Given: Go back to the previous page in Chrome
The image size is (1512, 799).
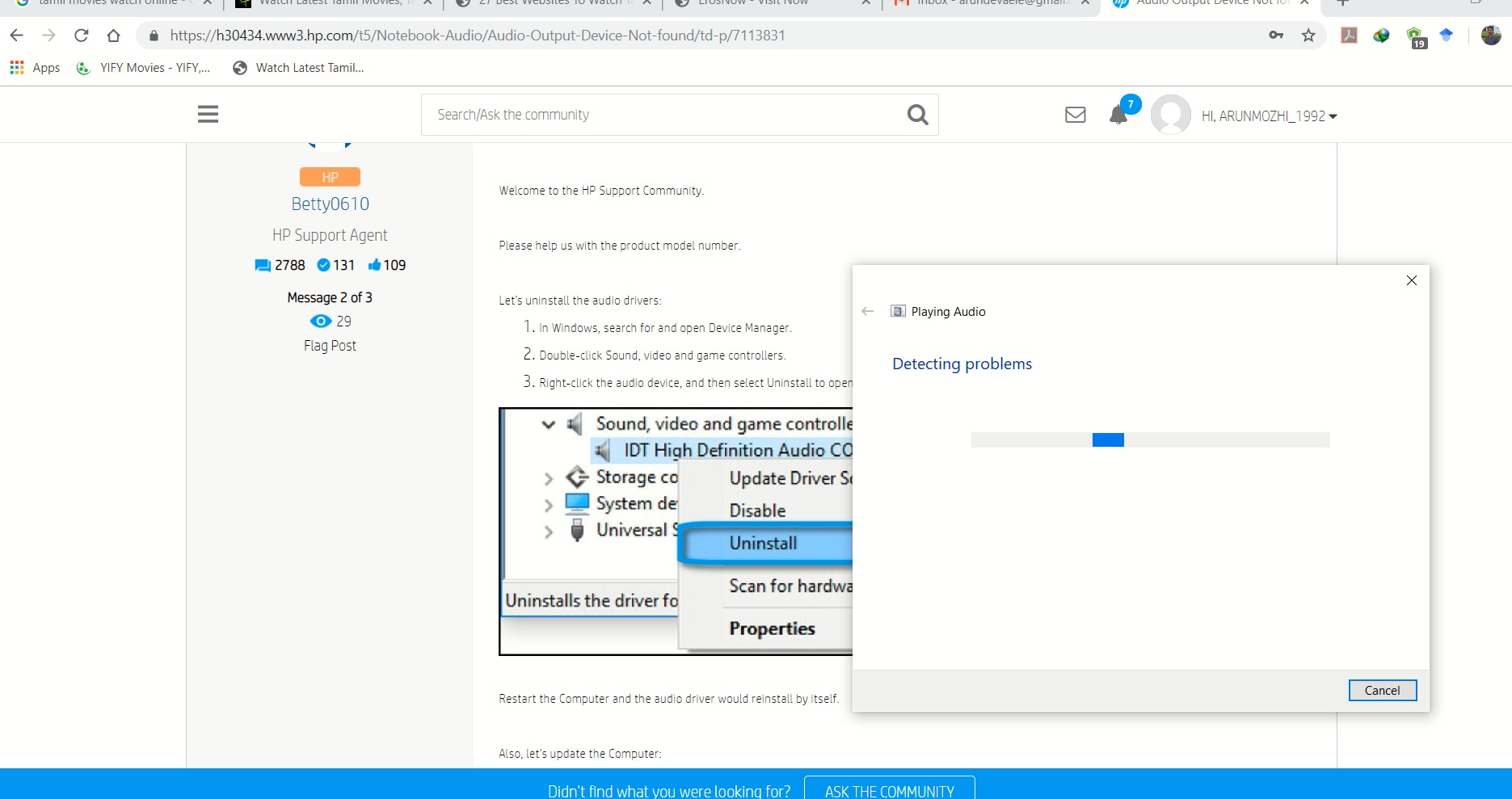Looking at the screenshot, I should 16,36.
